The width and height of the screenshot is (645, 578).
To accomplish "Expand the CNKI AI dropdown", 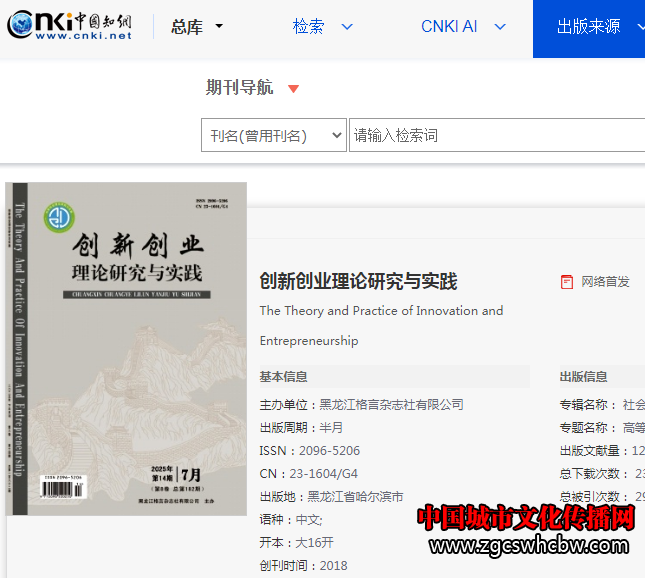I will 462,27.
